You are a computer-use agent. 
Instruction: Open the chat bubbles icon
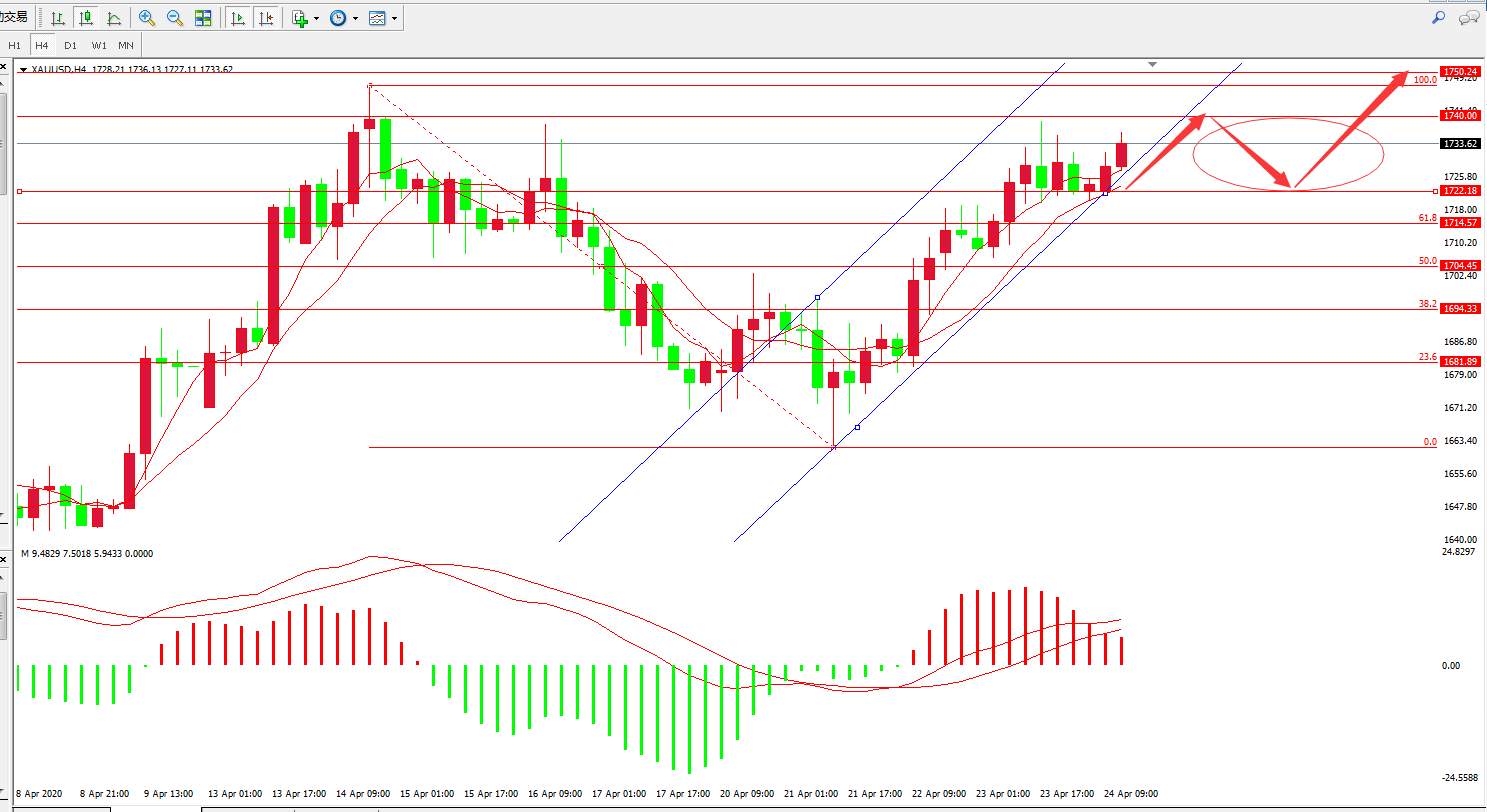coord(1469,17)
